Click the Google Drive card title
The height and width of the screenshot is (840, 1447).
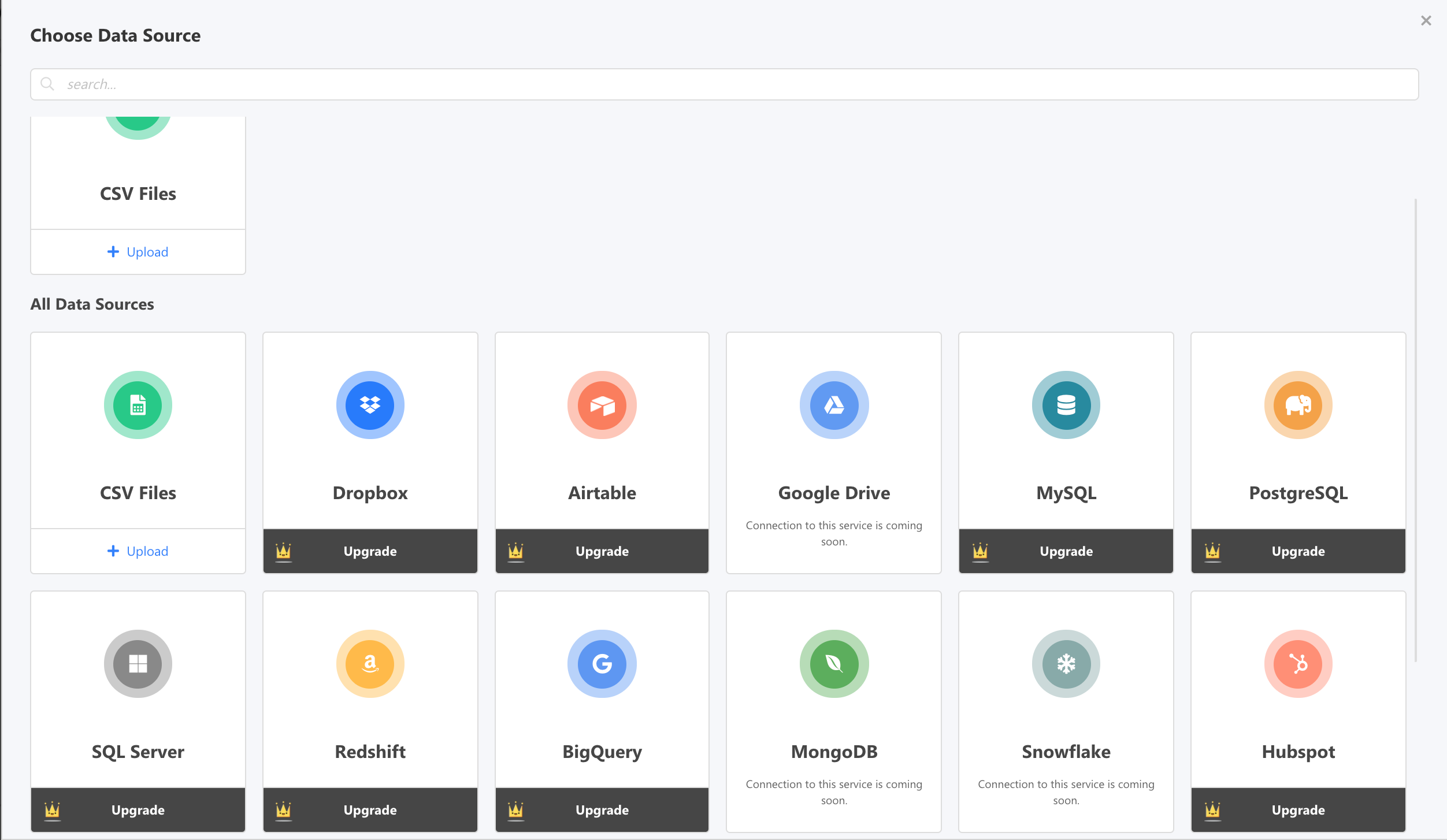click(834, 493)
